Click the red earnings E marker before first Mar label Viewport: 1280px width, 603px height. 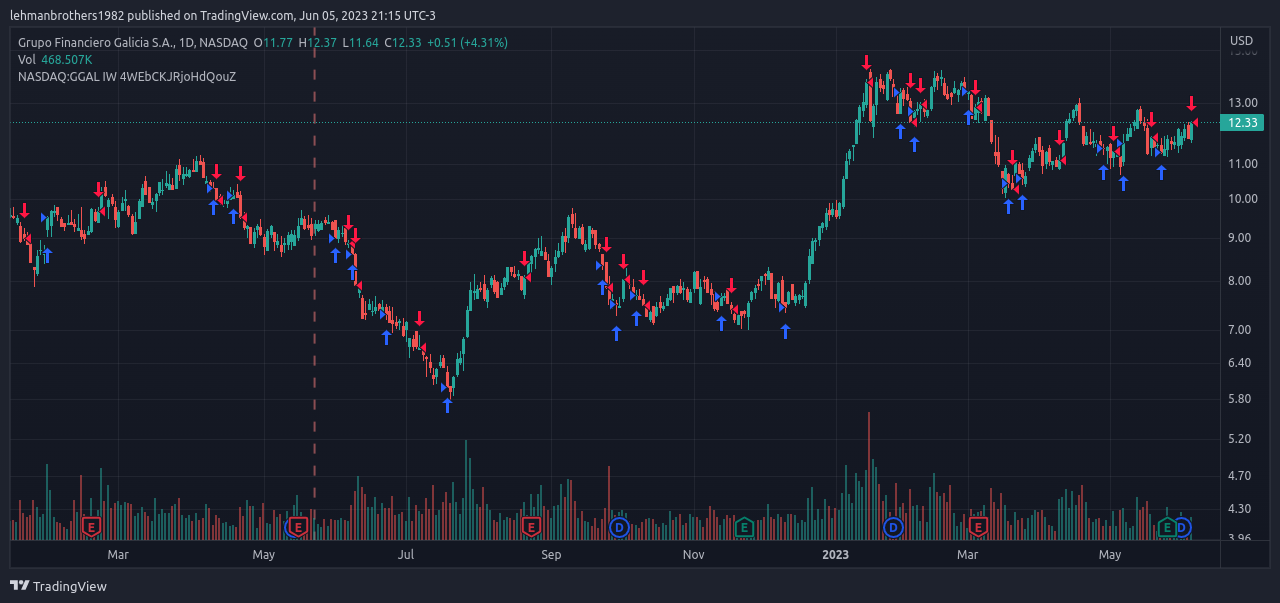[x=91, y=526]
